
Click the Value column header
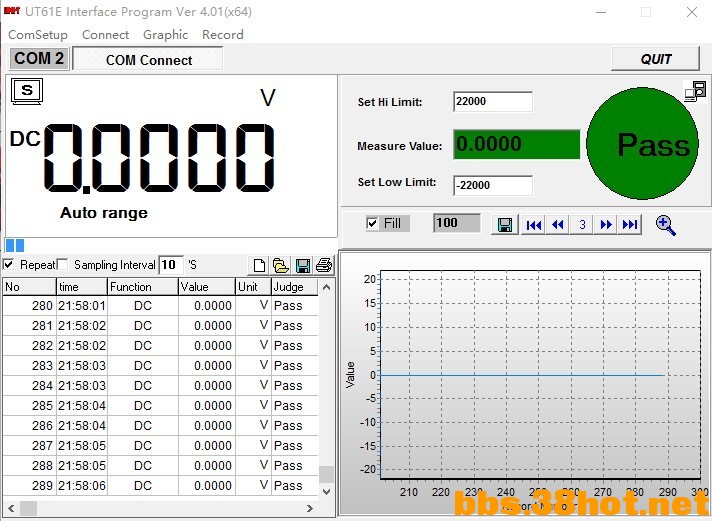point(207,287)
